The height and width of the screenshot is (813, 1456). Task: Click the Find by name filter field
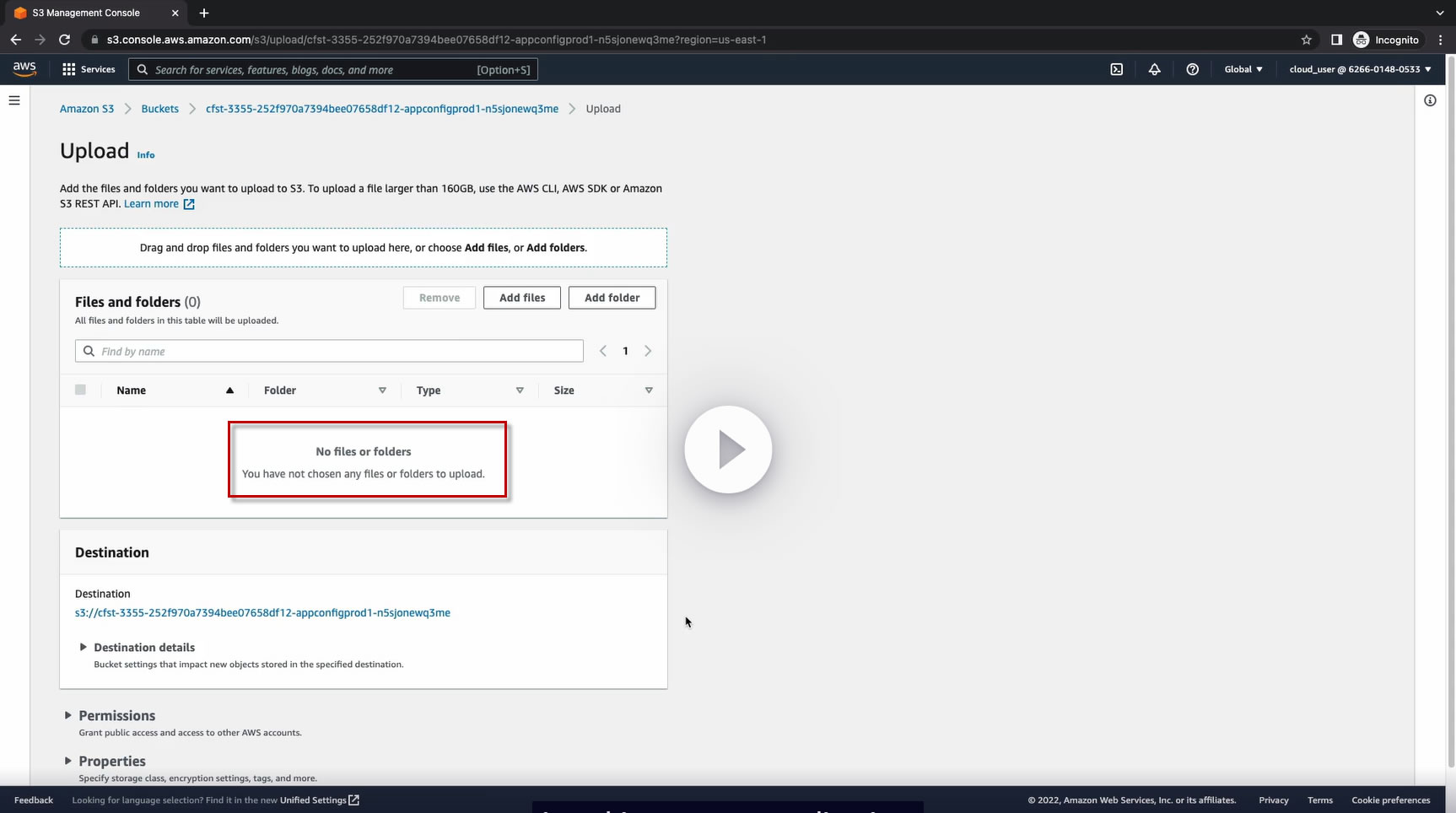pyautogui.click(x=329, y=351)
